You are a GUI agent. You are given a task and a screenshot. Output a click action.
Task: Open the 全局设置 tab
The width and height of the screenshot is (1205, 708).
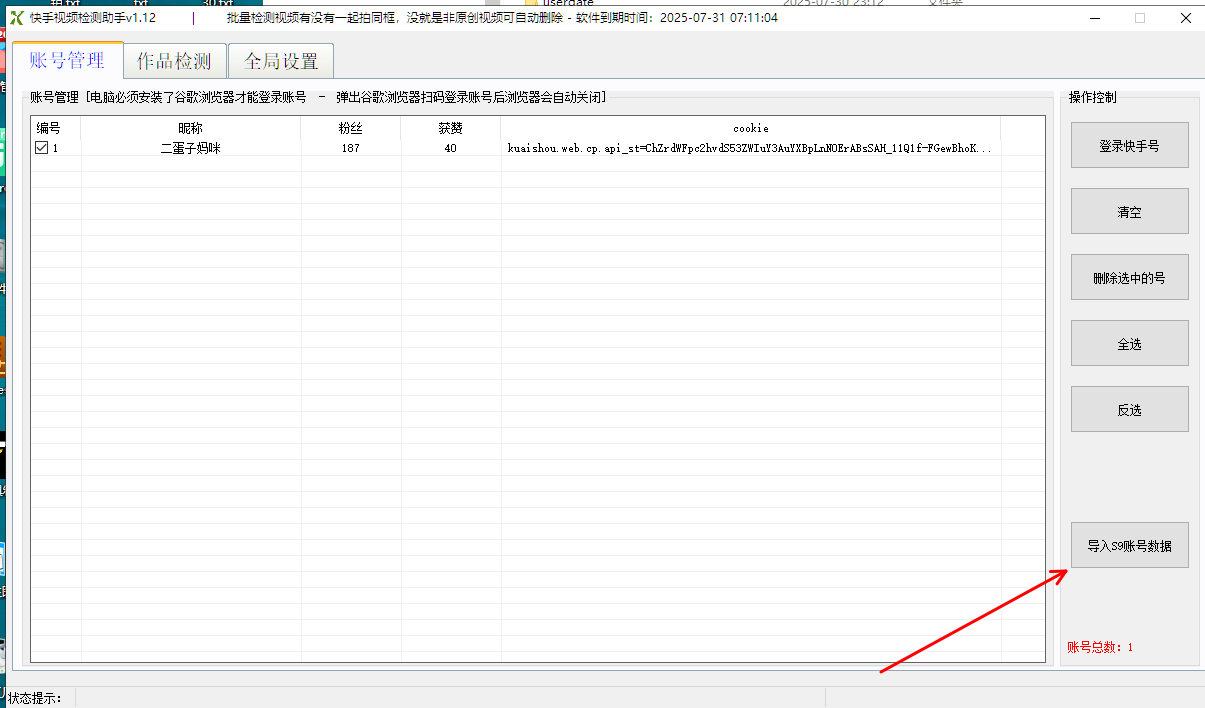(x=281, y=61)
